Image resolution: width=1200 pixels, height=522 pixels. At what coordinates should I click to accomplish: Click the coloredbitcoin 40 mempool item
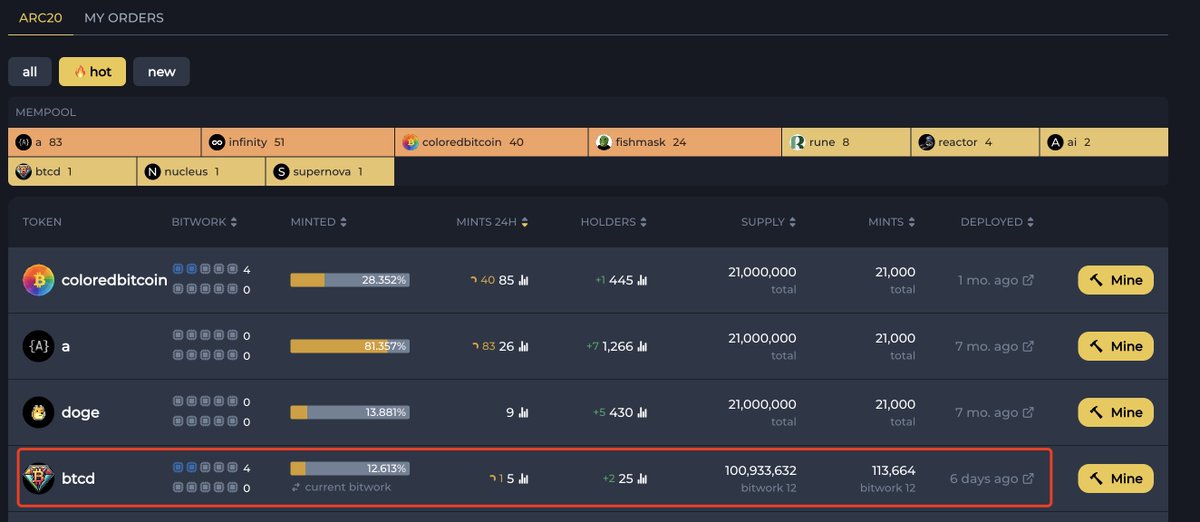click(491, 142)
